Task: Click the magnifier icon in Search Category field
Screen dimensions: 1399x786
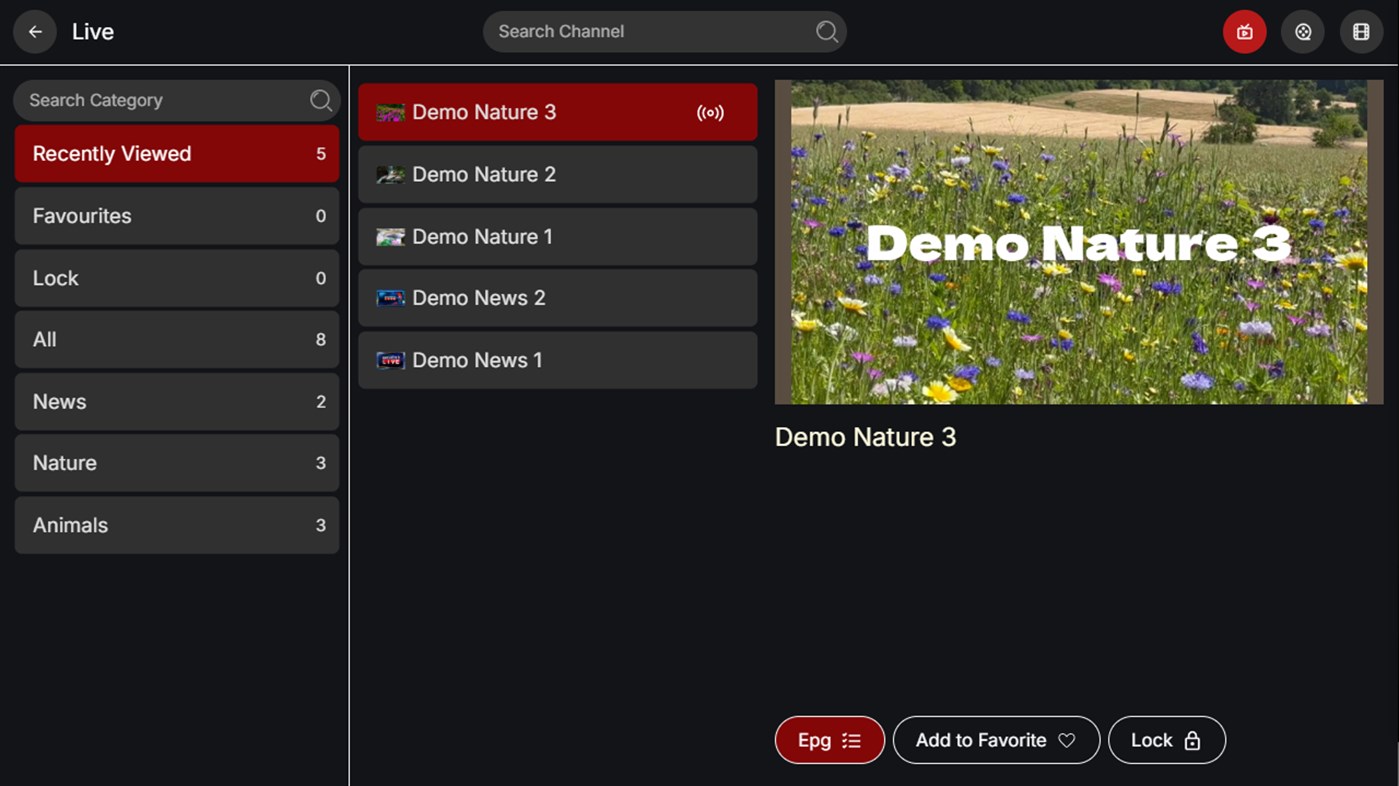Action: [320, 100]
